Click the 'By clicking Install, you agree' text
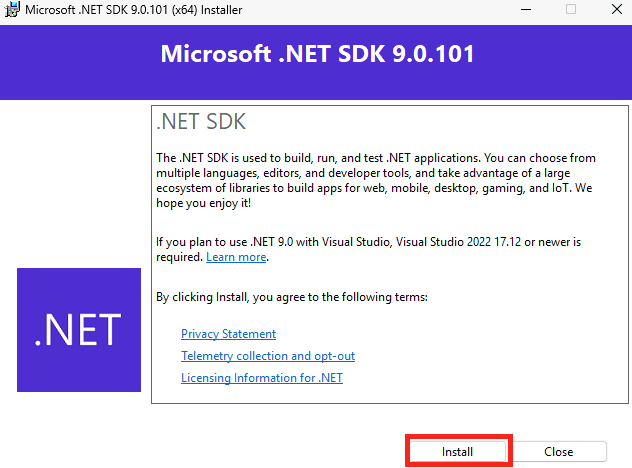Screen dimensions: 632x468 292,297
